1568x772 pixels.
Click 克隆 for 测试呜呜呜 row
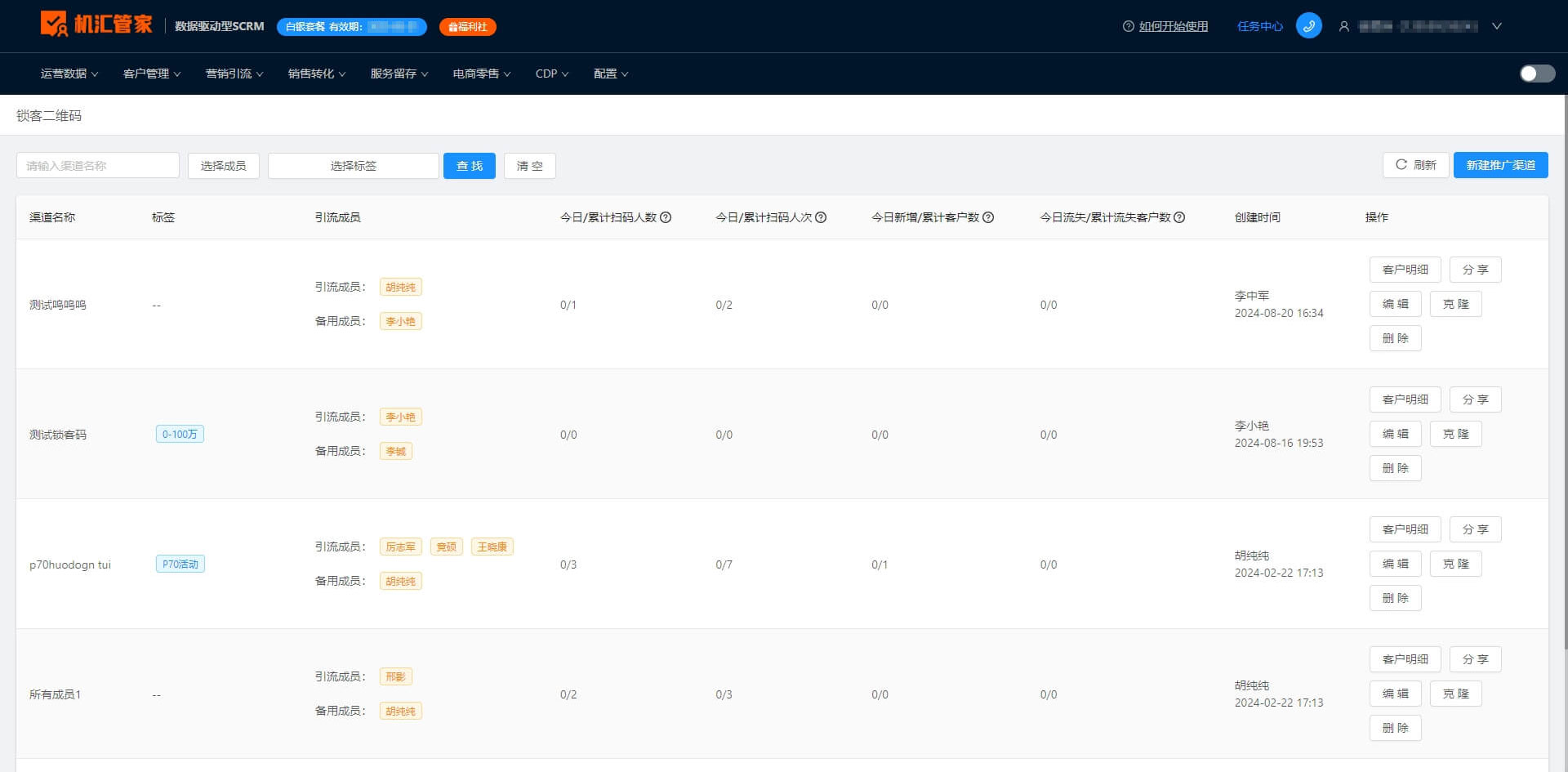click(1456, 304)
